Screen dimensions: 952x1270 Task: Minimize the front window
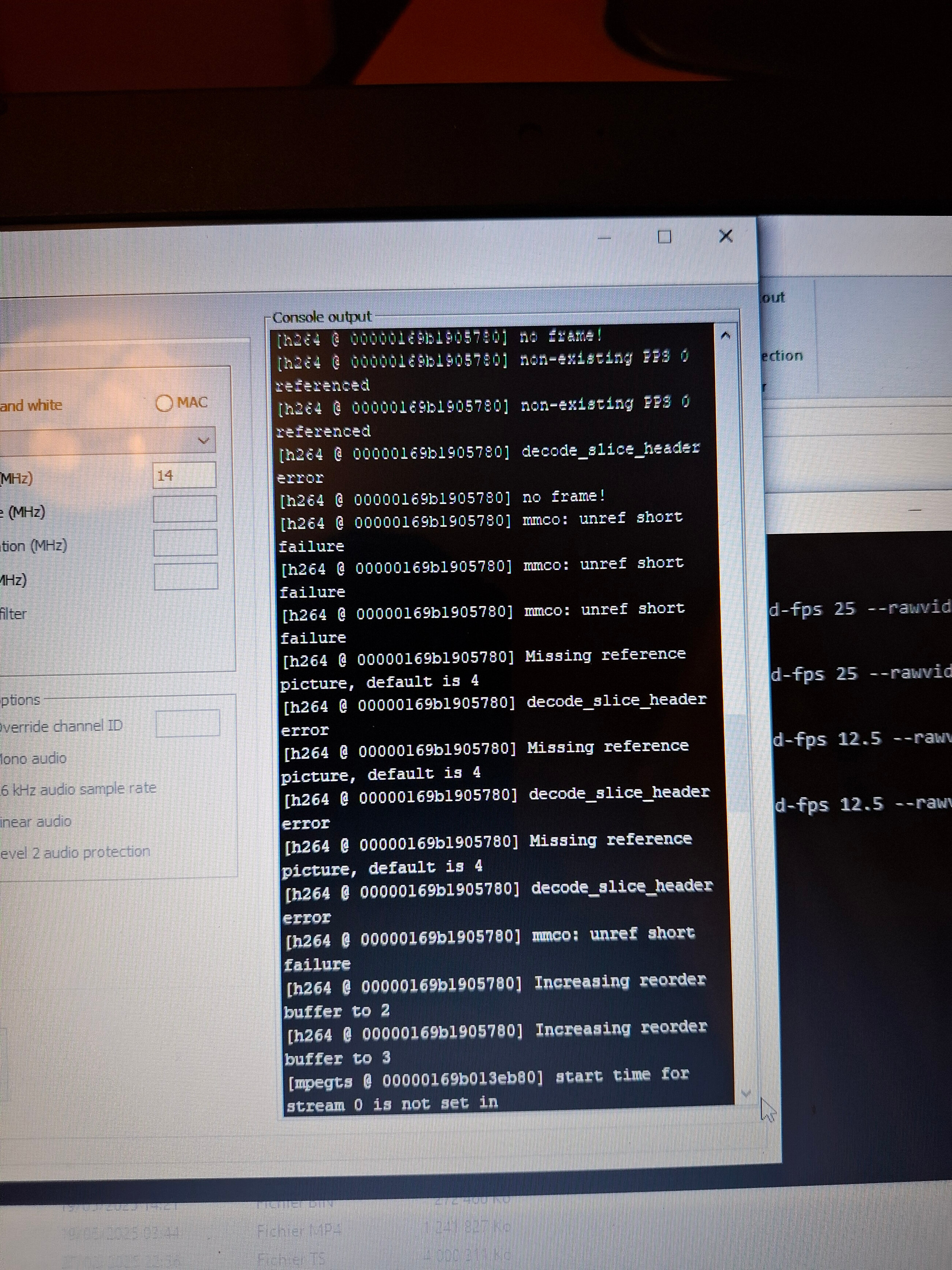coord(604,238)
